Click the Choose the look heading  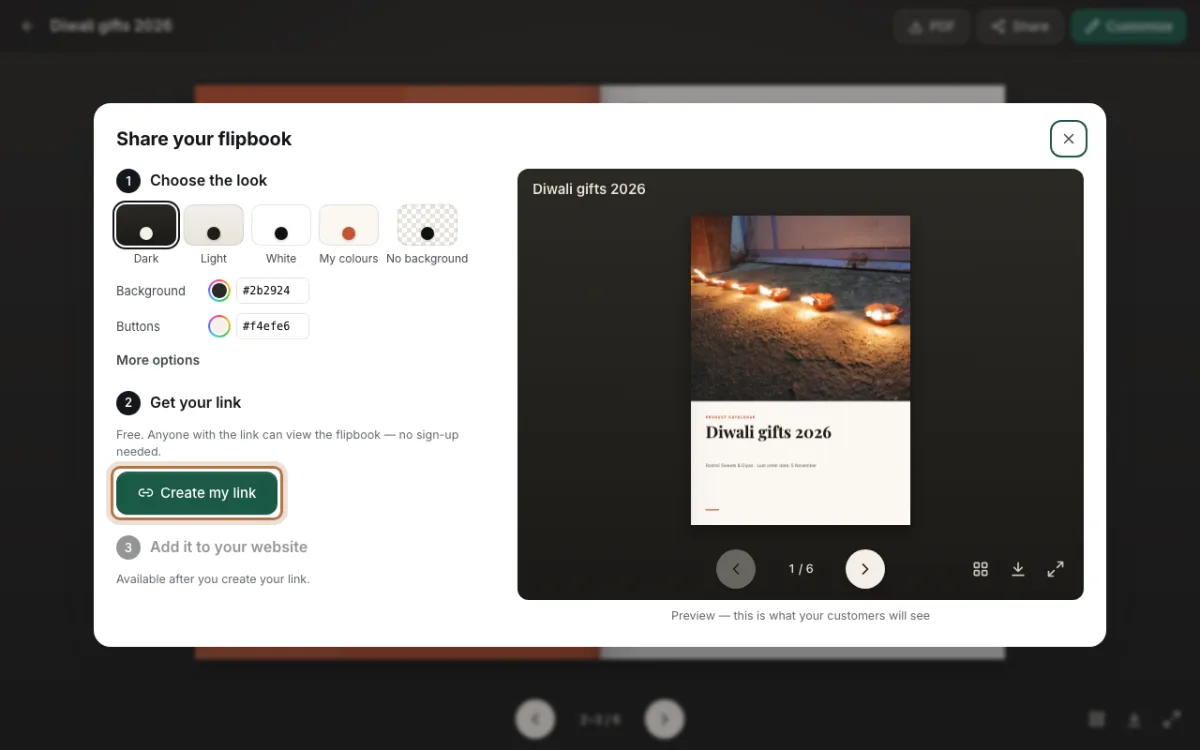(209, 180)
